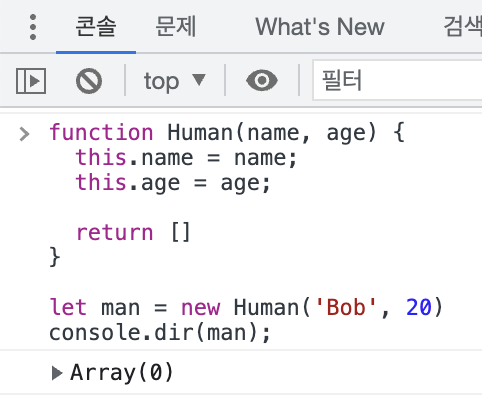
Task: Click the Array(0) result text
Action: coord(122,372)
